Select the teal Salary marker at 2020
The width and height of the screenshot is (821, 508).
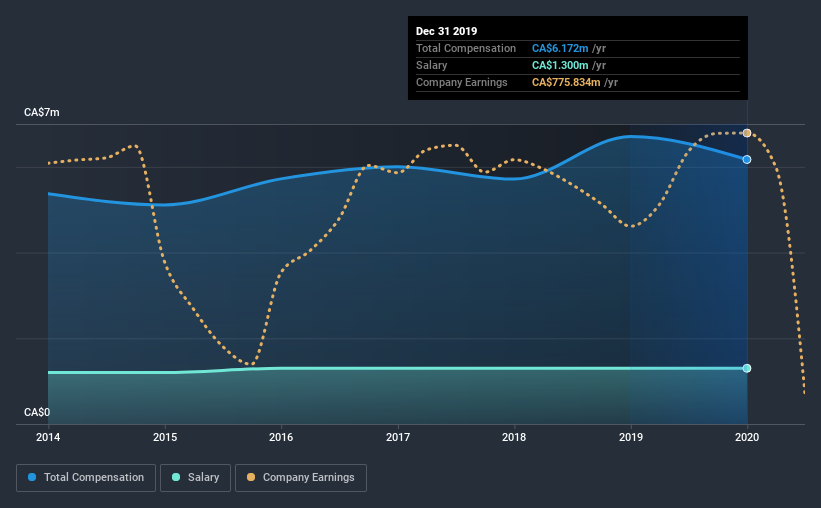747,368
